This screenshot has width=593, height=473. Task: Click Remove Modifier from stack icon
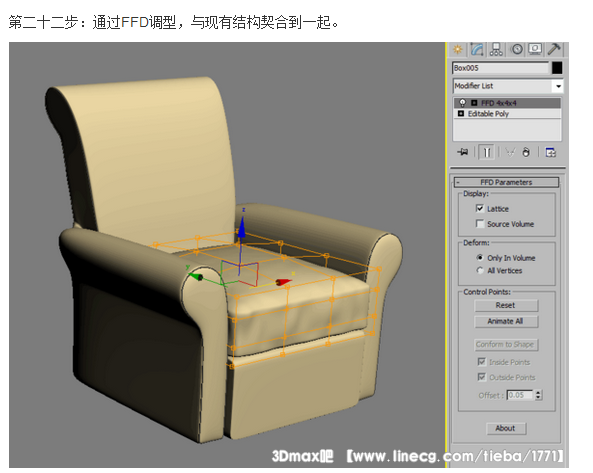[526, 152]
